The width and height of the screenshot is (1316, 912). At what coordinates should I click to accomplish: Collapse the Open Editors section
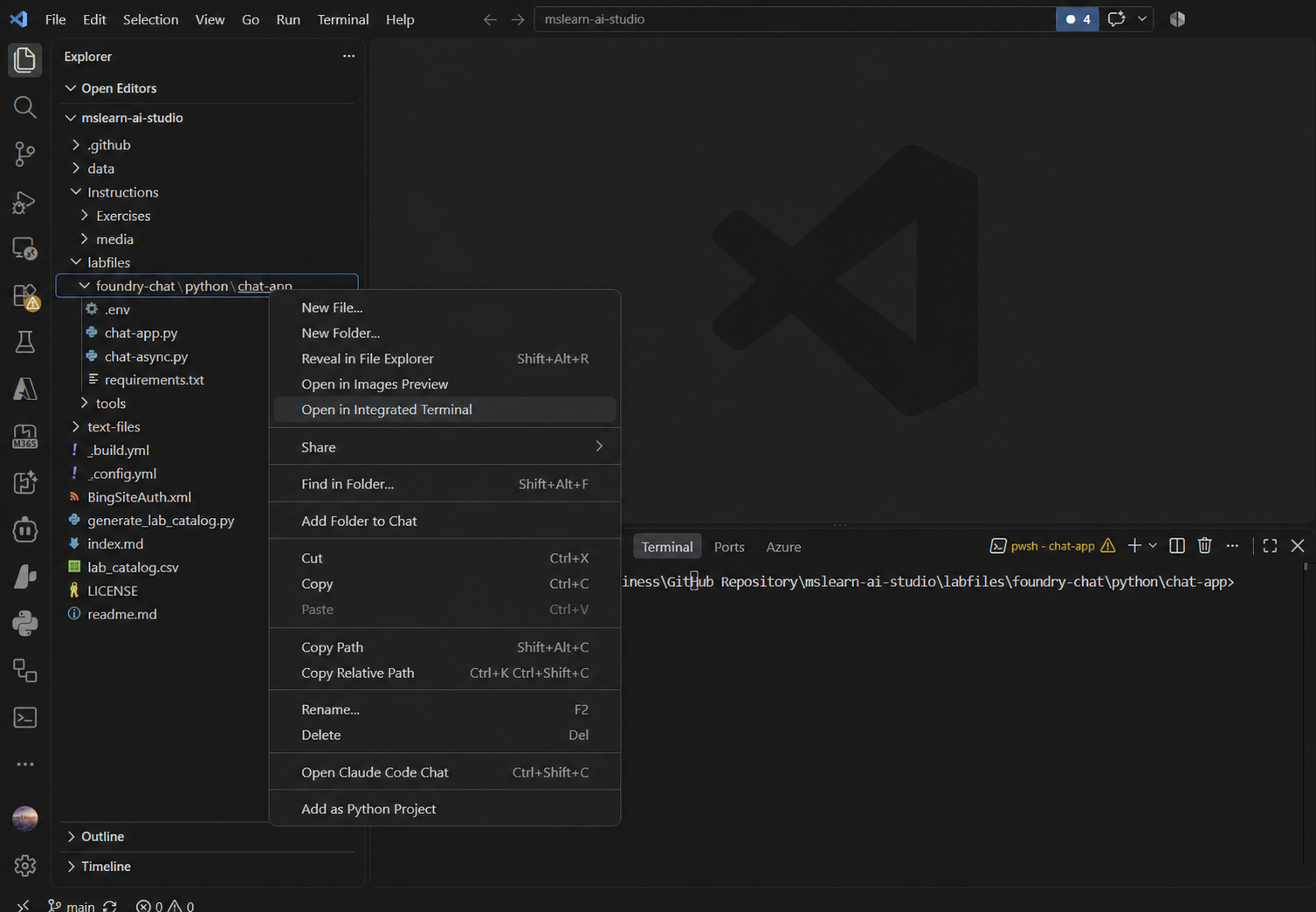[x=71, y=88]
